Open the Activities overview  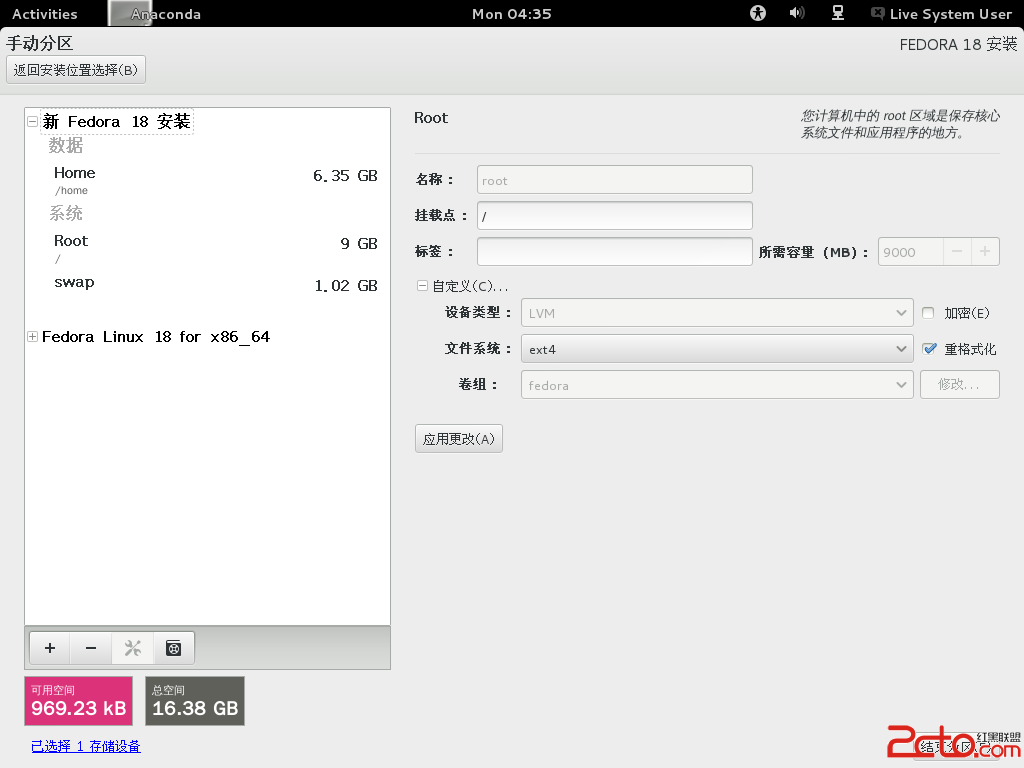click(x=44, y=14)
